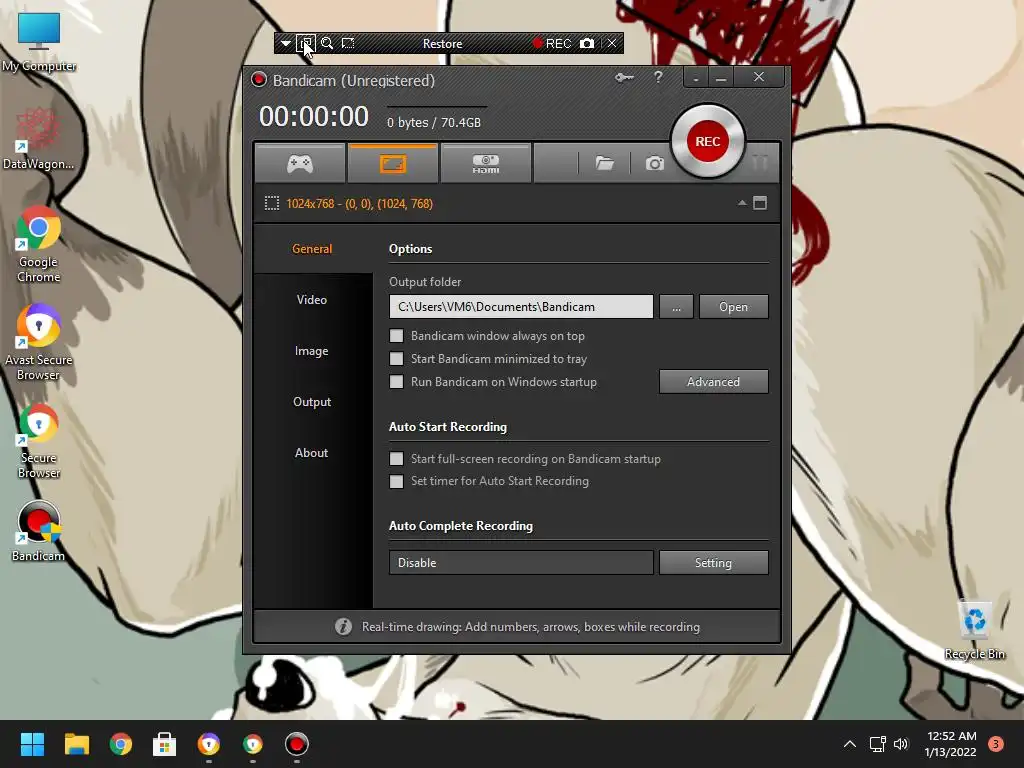
Task: Click the info icon in bottom banner
Action: [x=344, y=627]
